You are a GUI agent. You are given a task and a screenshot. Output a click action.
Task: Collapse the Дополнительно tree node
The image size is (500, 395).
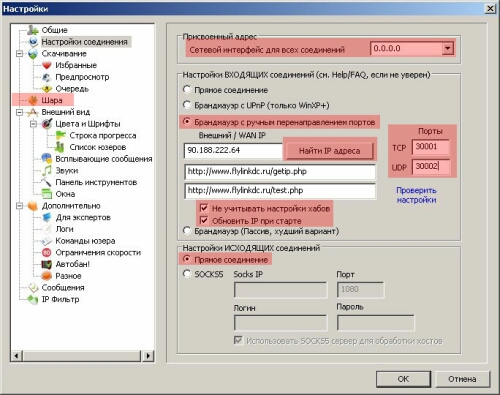[19, 206]
